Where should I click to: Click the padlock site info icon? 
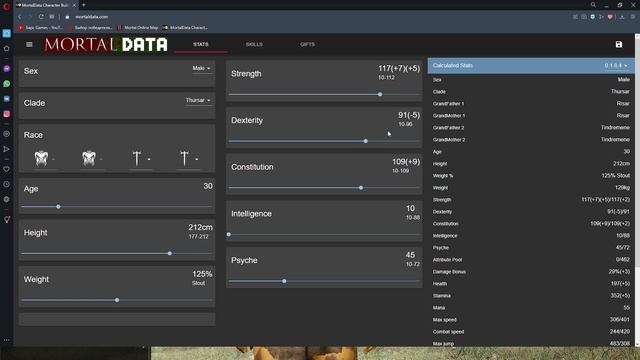[67, 17]
